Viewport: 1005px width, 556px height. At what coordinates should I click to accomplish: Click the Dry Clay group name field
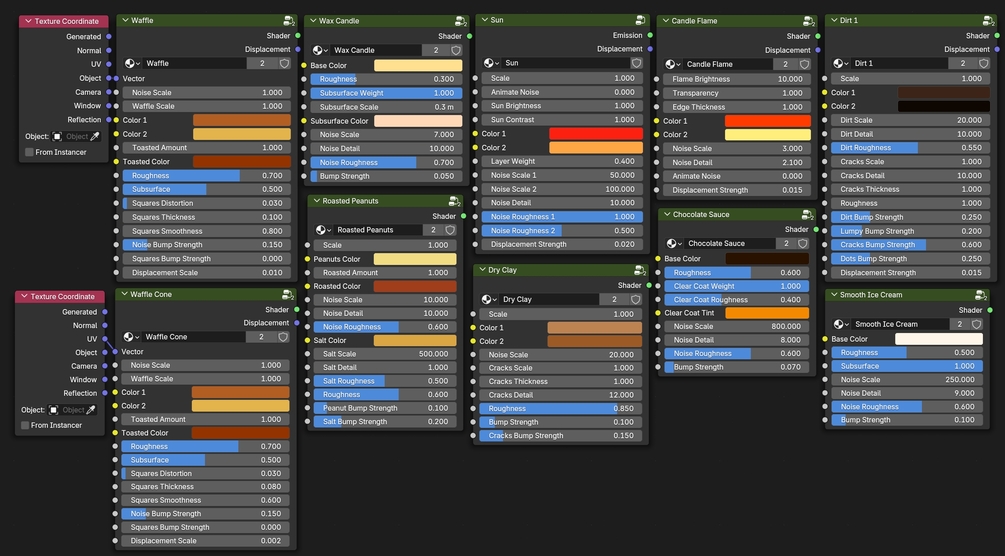point(549,299)
